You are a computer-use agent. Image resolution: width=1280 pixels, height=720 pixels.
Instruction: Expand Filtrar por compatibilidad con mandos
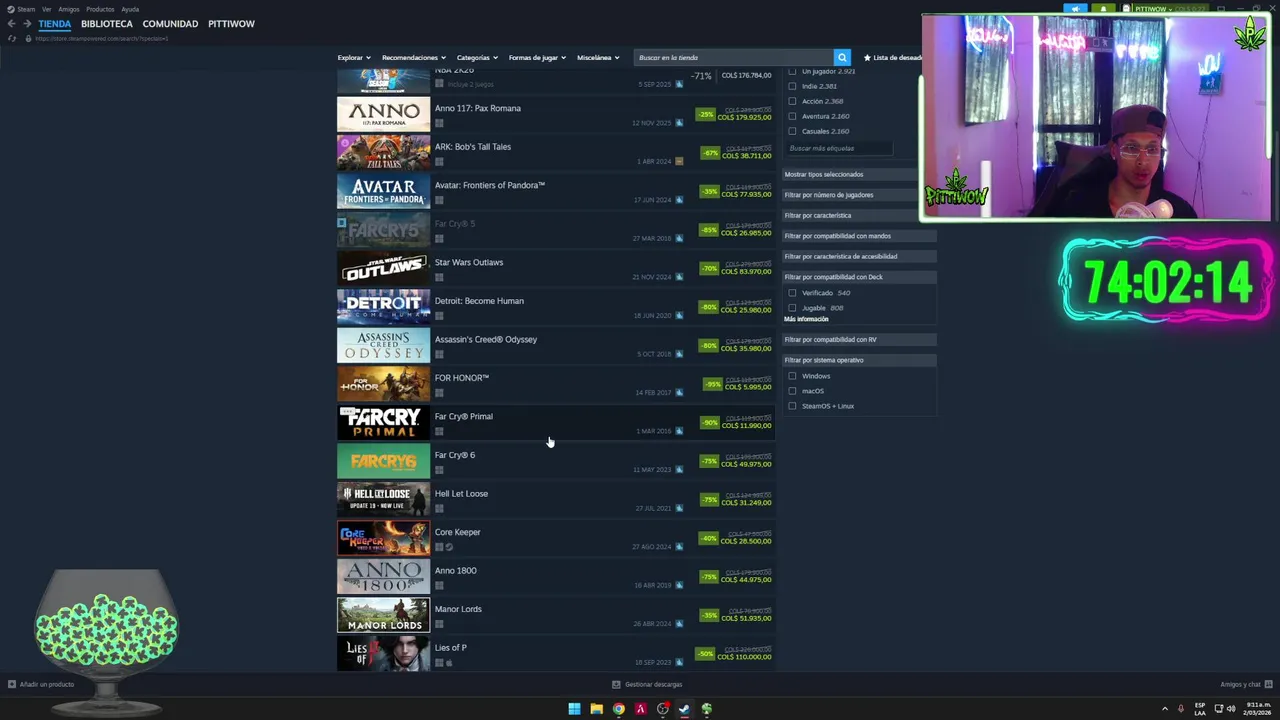[859, 236]
